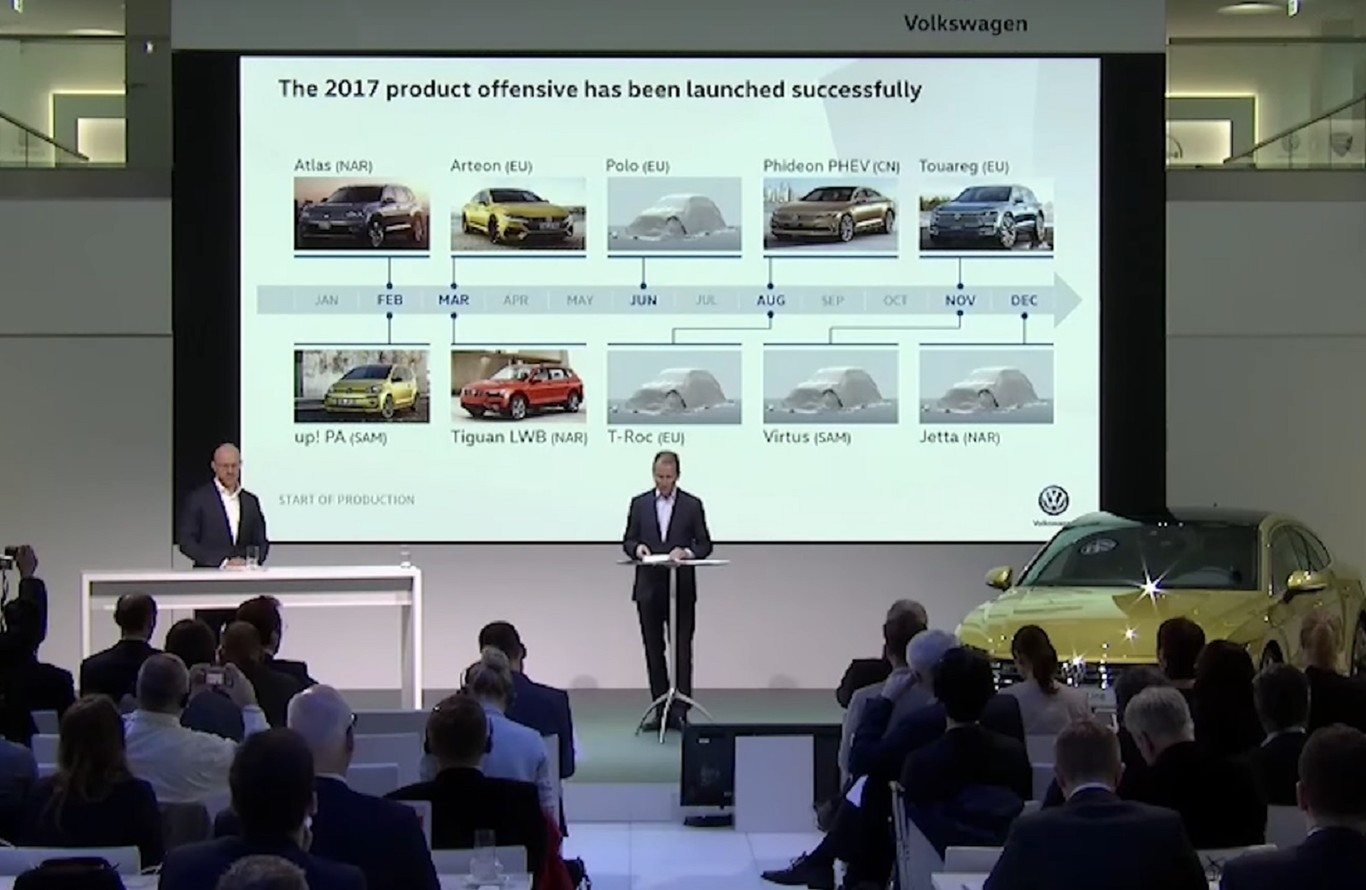1366x890 pixels.
Task: Click the slide title about 2017 product offensive
Action: click(x=600, y=90)
